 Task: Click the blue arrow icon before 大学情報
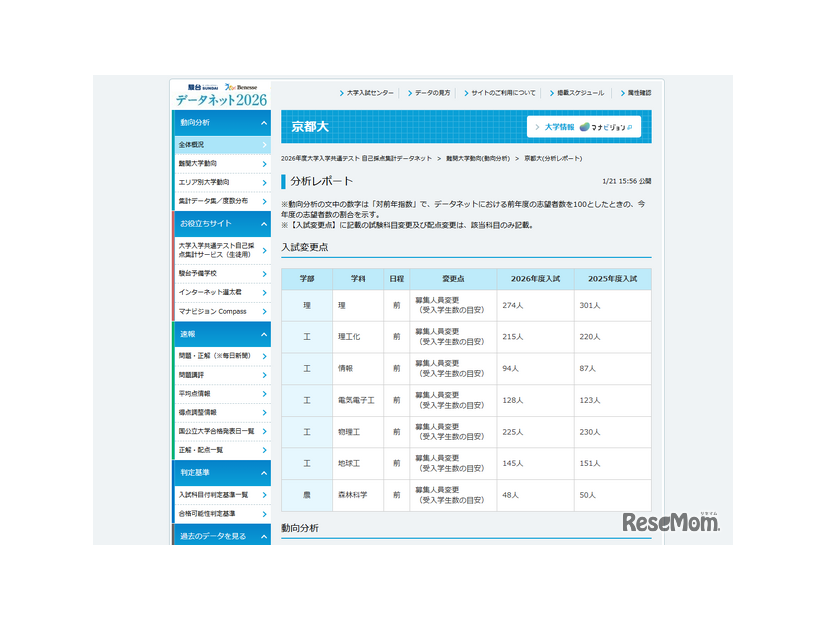[537, 127]
